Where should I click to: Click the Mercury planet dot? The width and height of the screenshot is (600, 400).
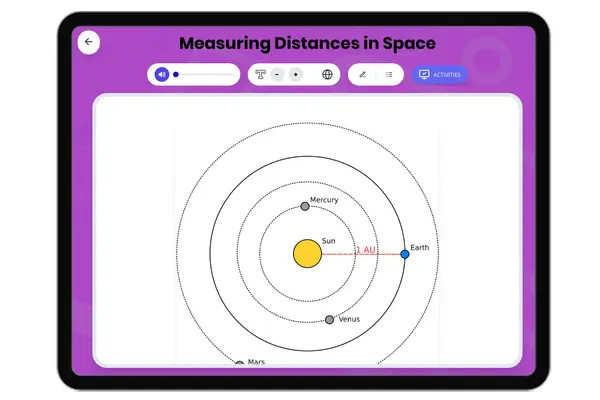coord(305,206)
